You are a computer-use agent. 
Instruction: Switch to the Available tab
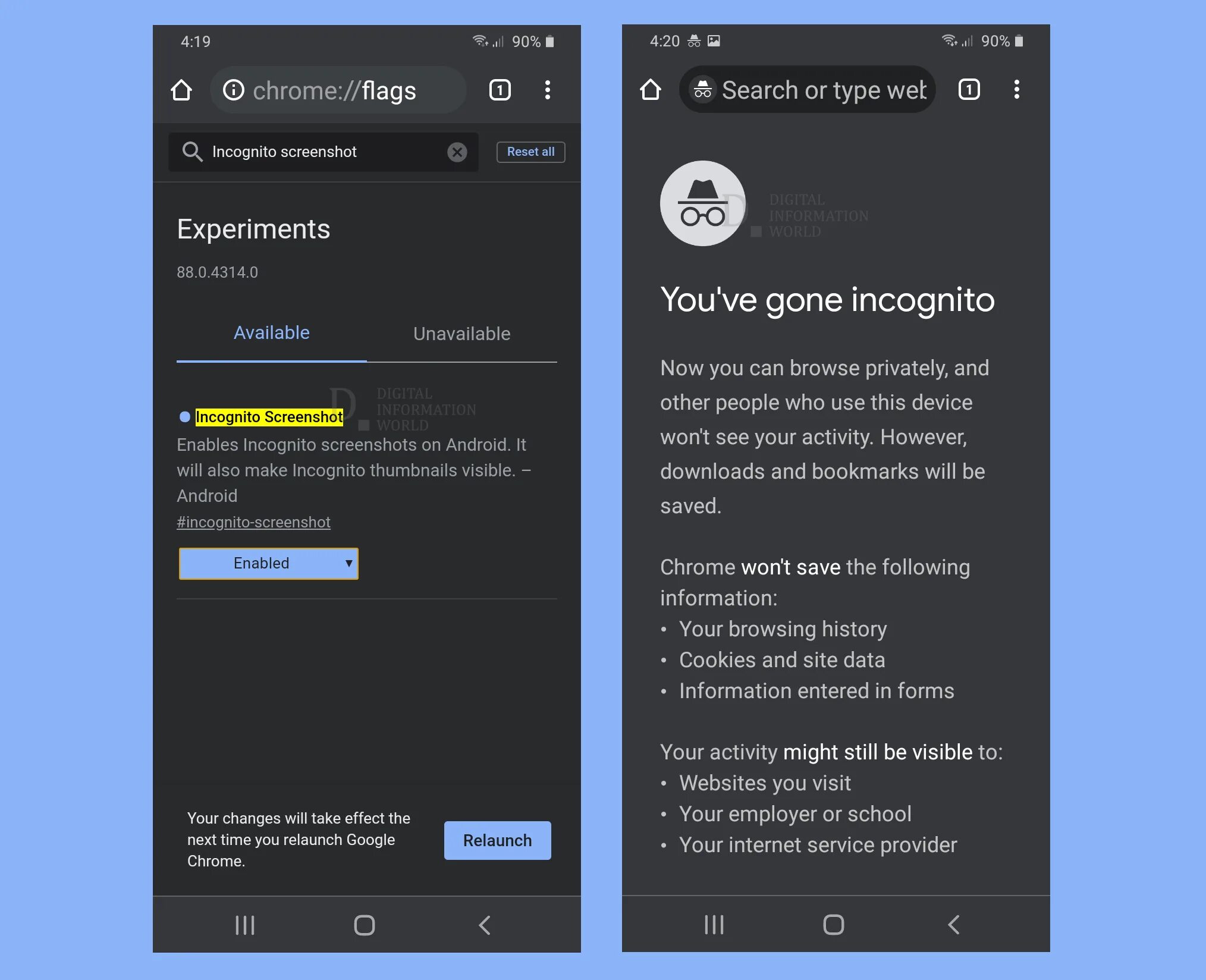[271, 332]
